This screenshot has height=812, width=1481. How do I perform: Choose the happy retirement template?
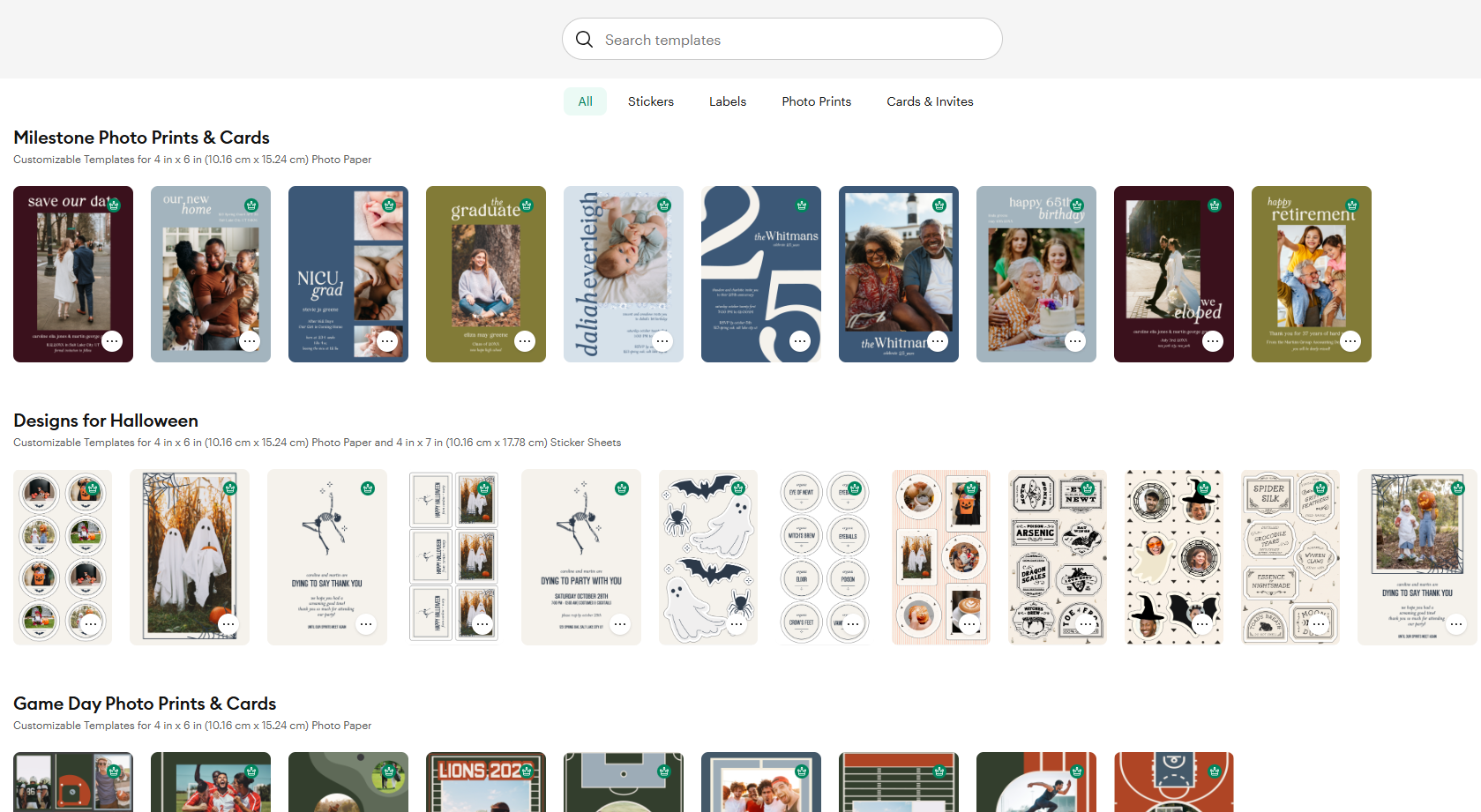tap(1312, 274)
